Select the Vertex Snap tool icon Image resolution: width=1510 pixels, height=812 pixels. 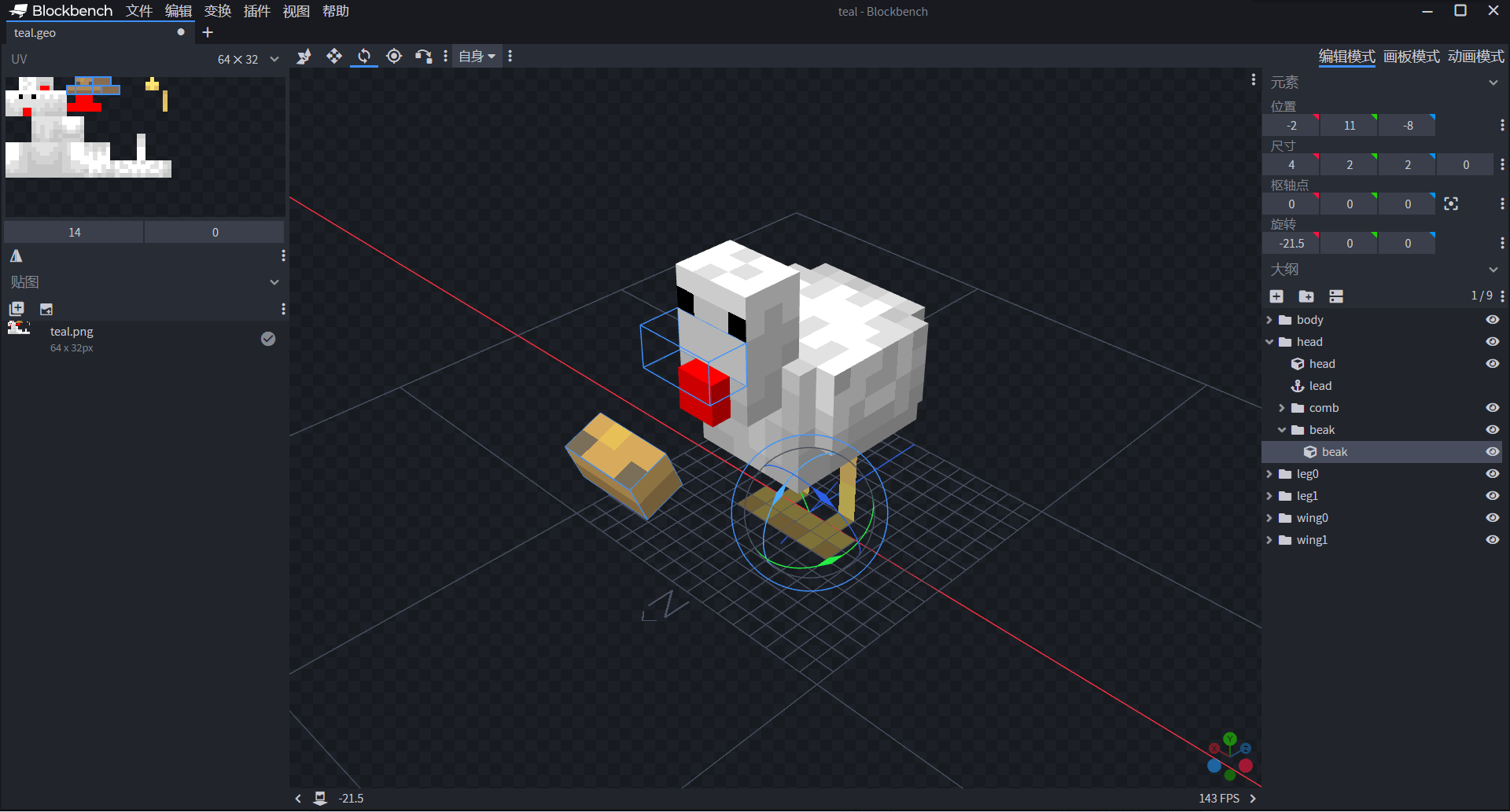424,56
